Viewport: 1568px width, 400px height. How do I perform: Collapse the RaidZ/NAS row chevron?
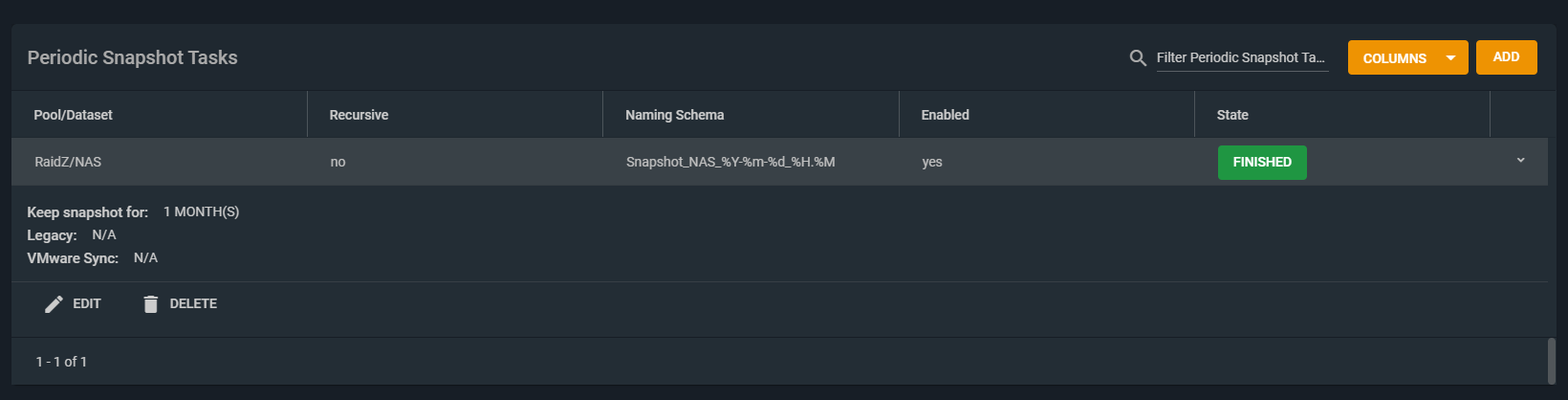point(1520,161)
